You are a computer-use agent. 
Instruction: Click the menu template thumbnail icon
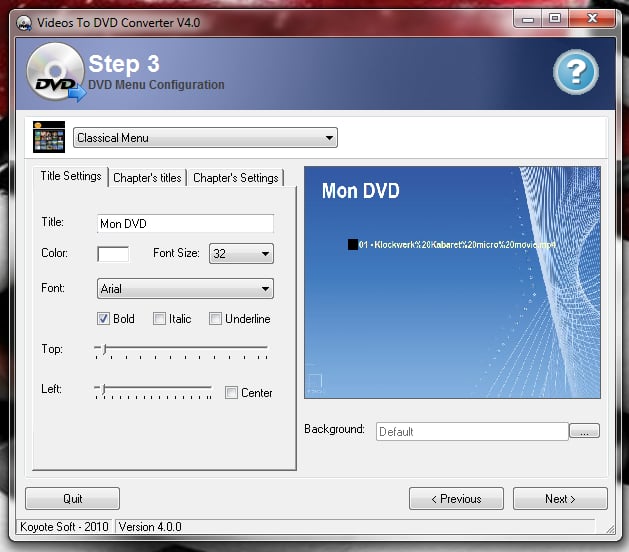coord(49,137)
